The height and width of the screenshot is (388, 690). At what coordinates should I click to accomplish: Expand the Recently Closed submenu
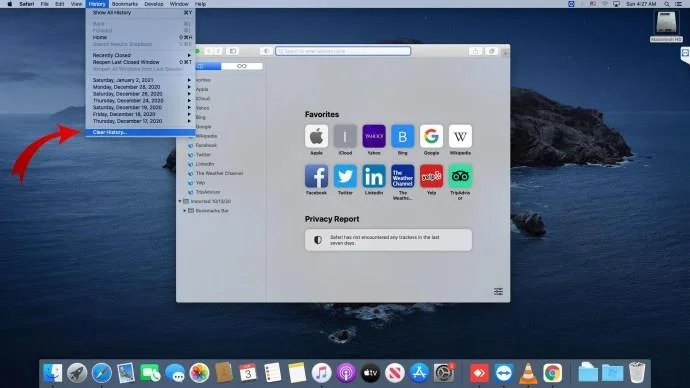pyautogui.click(x=140, y=55)
